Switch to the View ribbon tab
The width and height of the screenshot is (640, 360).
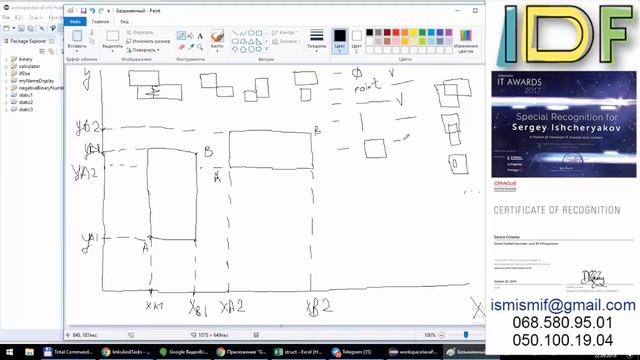124,22
